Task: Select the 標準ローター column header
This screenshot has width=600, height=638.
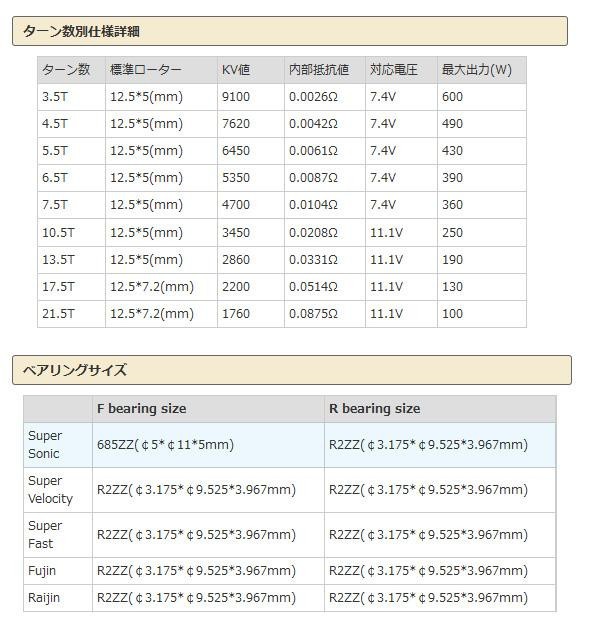Action: 146,70
